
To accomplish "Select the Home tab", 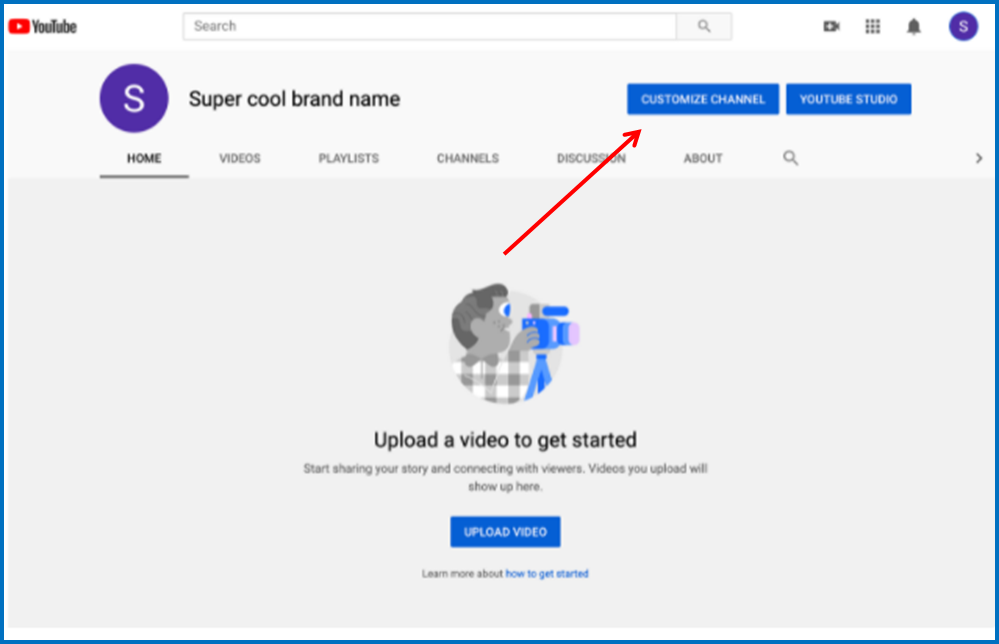I will [x=144, y=158].
